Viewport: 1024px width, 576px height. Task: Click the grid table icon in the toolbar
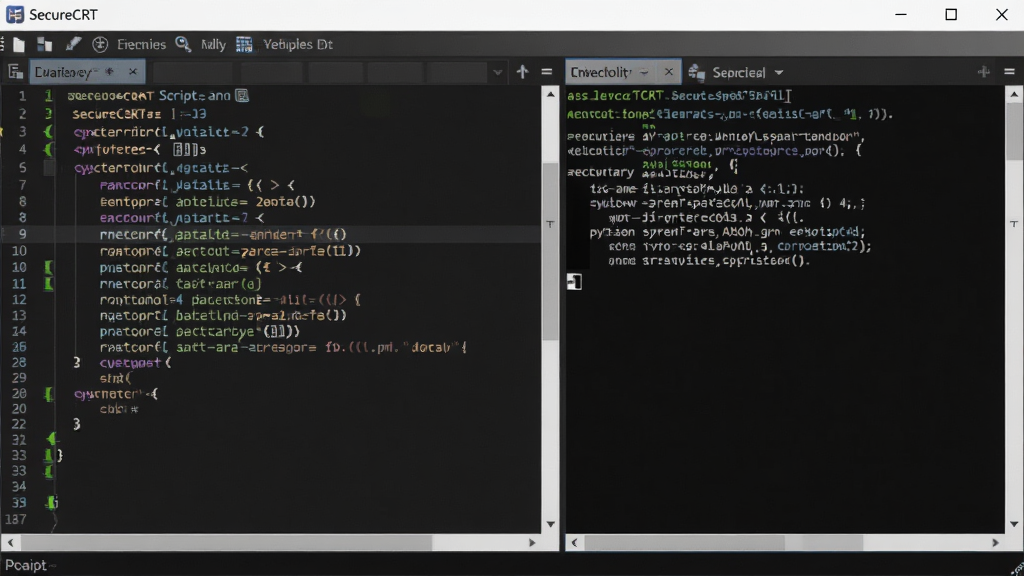point(244,44)
